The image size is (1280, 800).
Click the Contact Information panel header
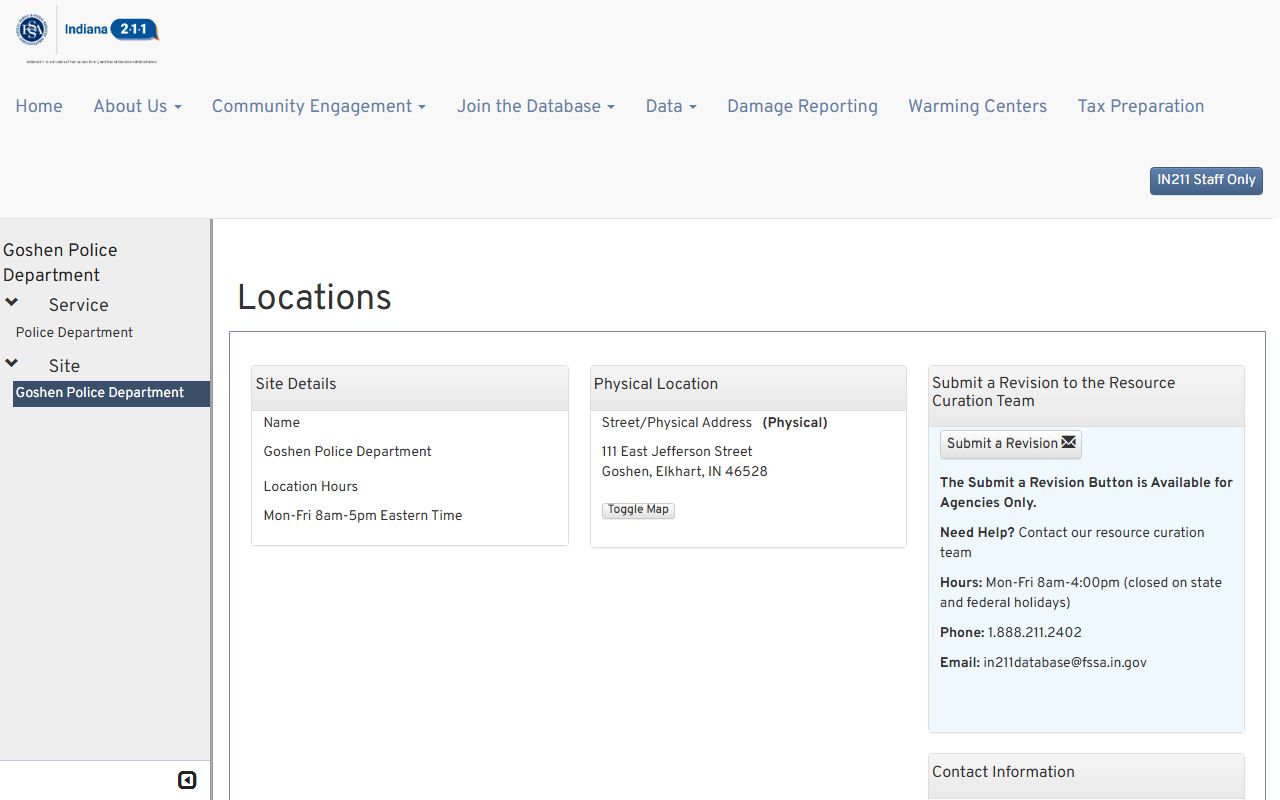1086,775
